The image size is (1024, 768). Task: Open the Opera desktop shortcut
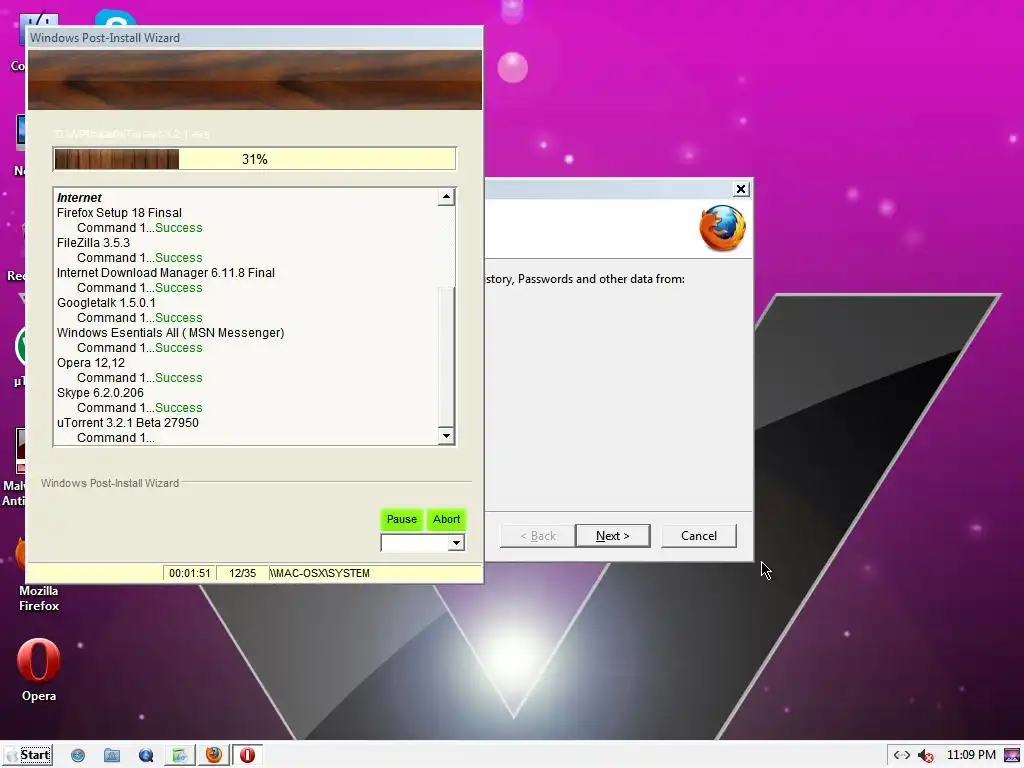click(39, 669)
